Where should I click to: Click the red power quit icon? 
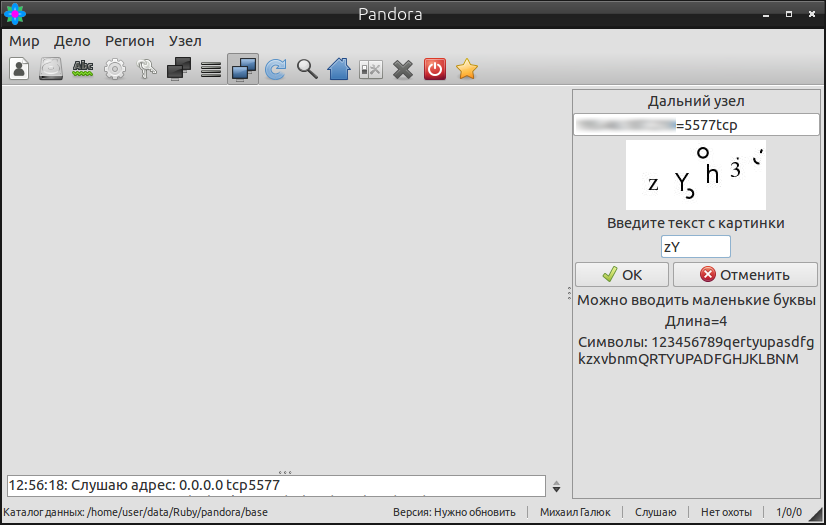435,69
